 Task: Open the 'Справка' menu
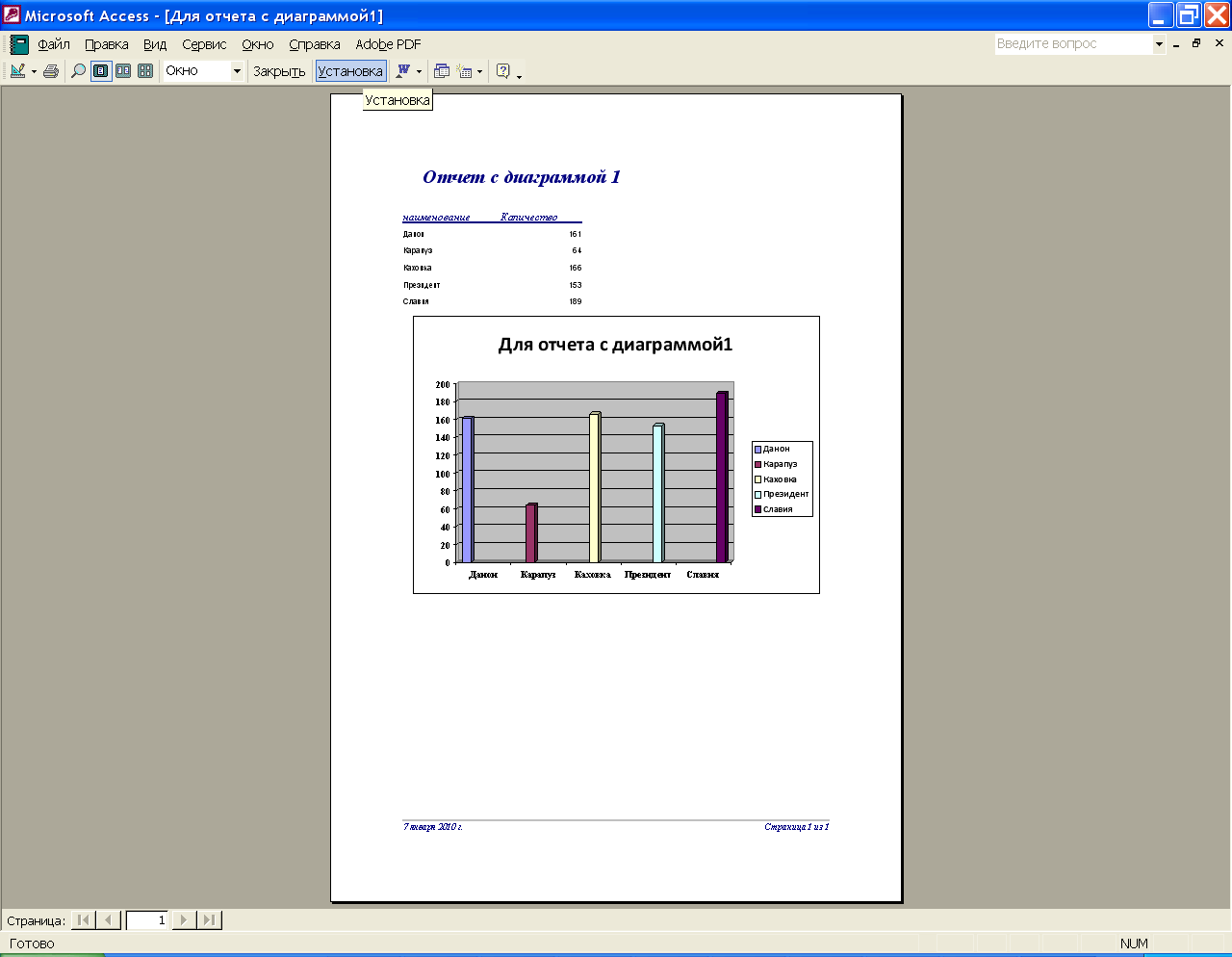point(315,44)
